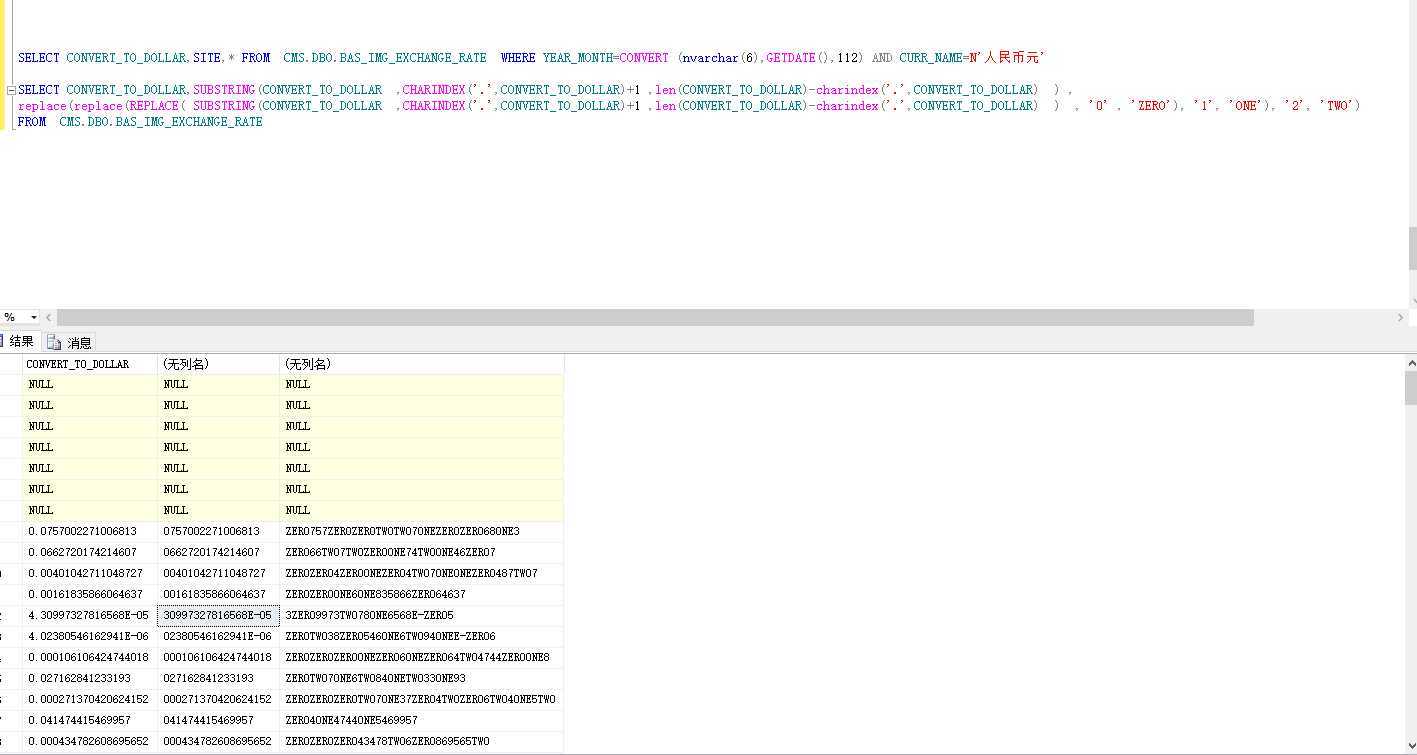Place cursor on nvarchar(6) in the query

(x=719, y=58)
